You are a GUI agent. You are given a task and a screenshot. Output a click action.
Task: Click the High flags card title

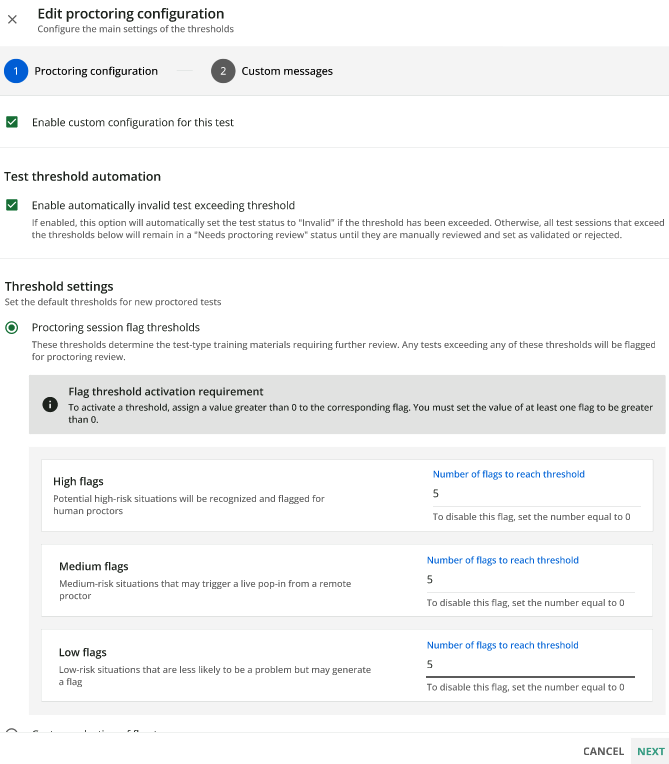coord(78,481)
